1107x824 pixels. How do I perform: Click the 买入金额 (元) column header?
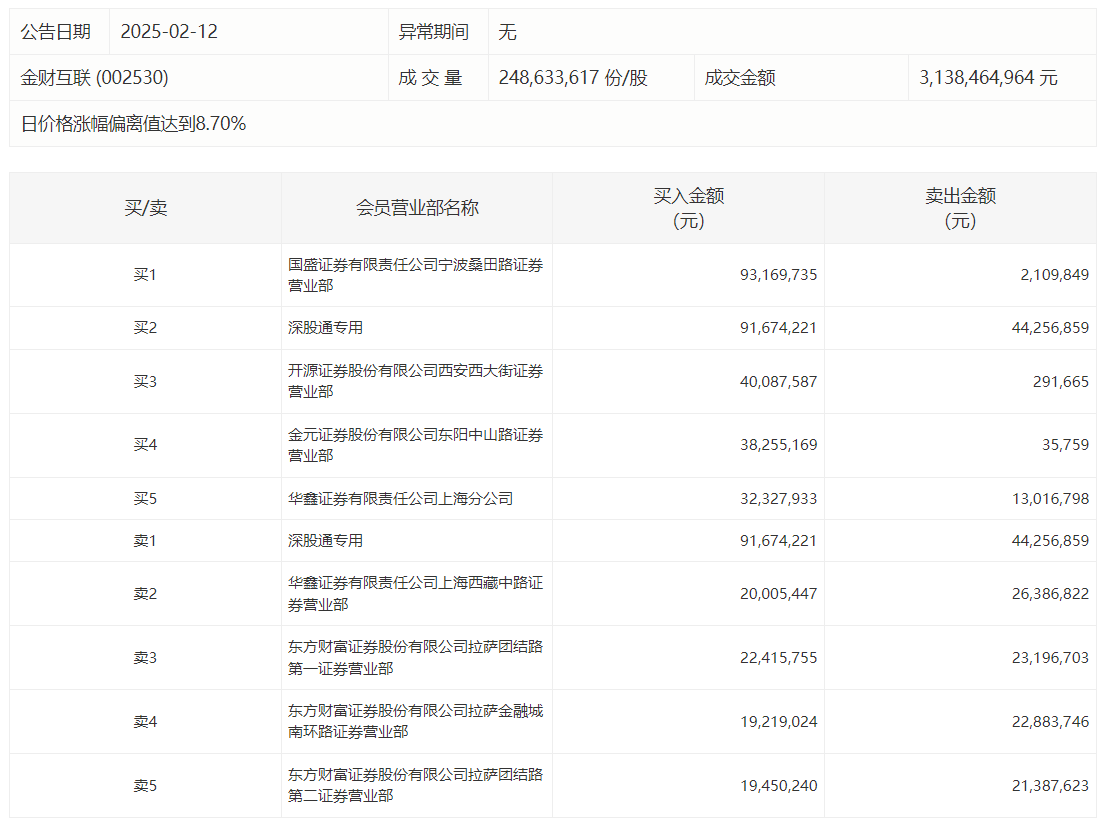pos(688,208)
